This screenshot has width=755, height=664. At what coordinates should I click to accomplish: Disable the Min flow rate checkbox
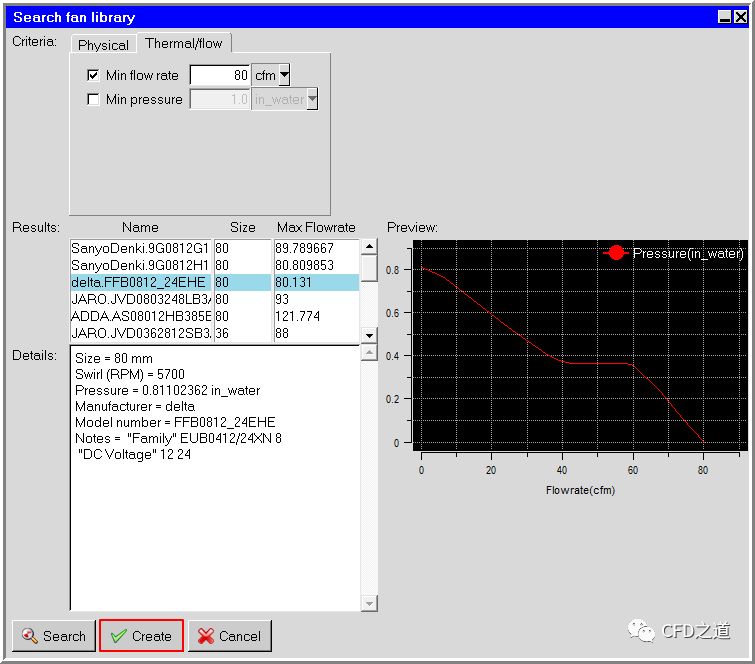pyautogui.click(x=94, y=75)
